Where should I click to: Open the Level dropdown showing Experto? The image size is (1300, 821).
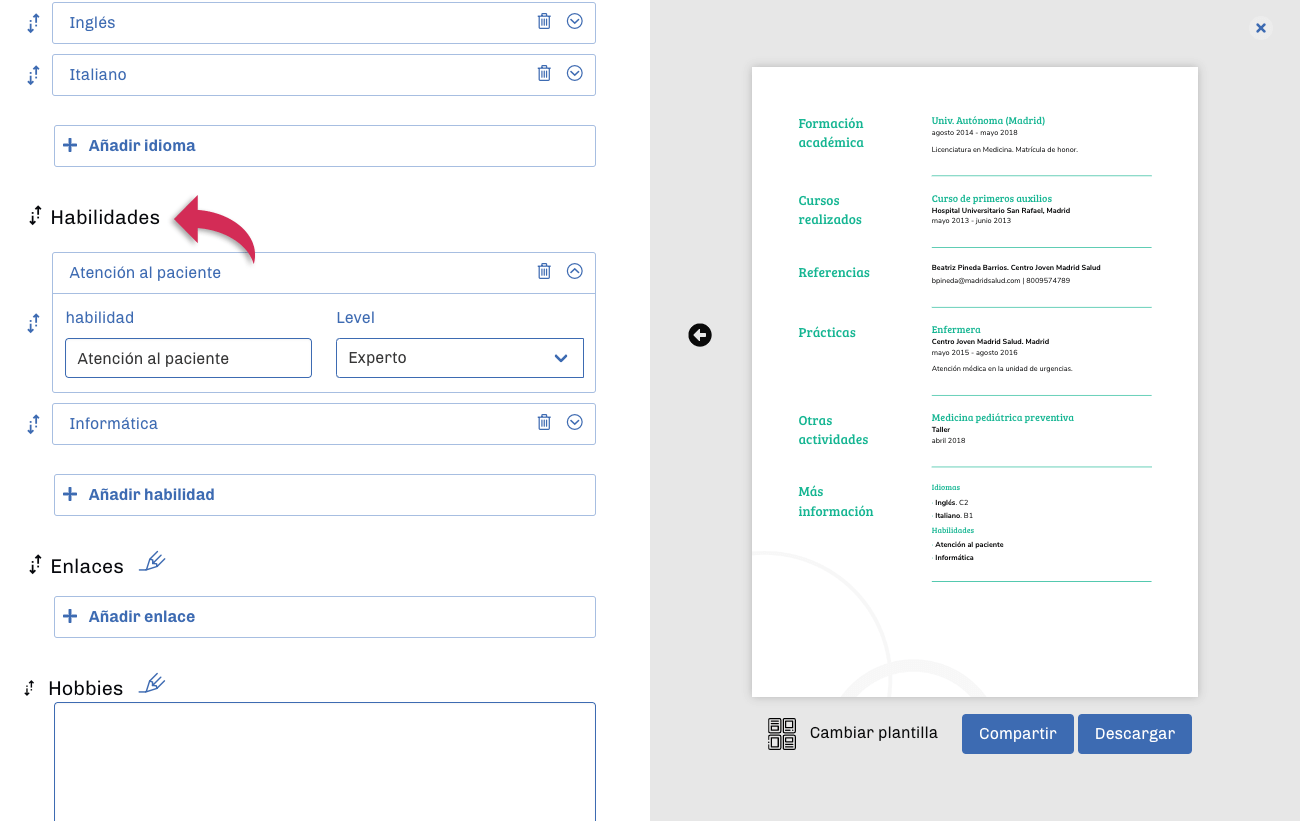460,358
